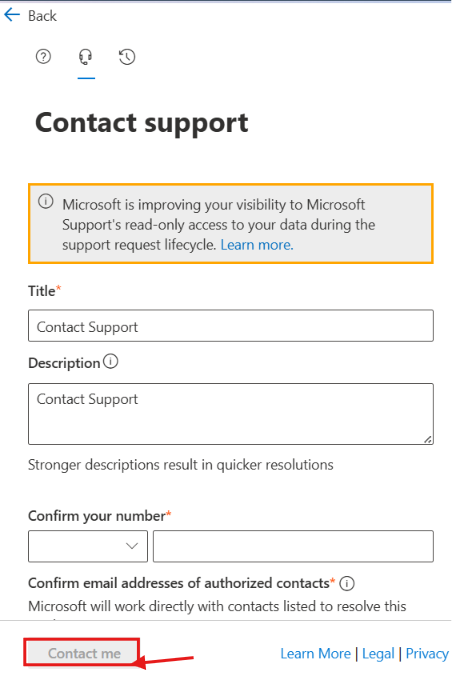
Task: Open the Learn More footer link
Action: pos(316,653)
